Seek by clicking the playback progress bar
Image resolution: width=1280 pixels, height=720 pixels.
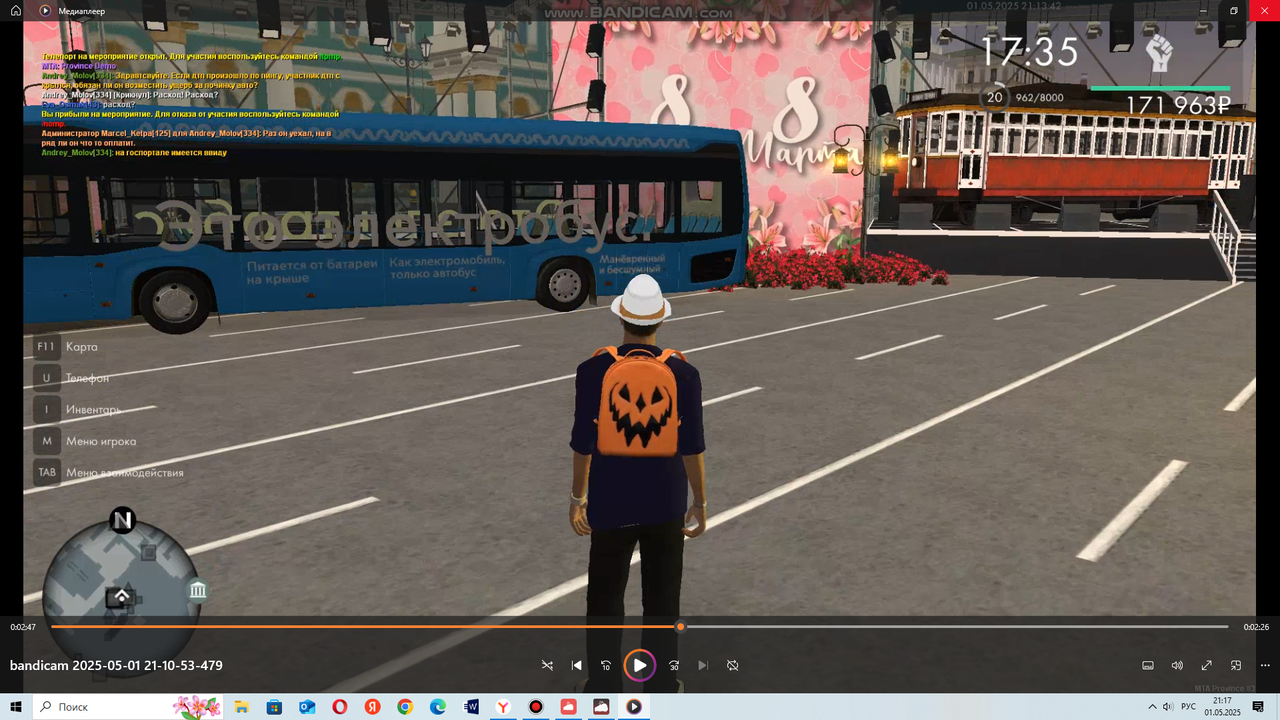click(x=640, y=627)
